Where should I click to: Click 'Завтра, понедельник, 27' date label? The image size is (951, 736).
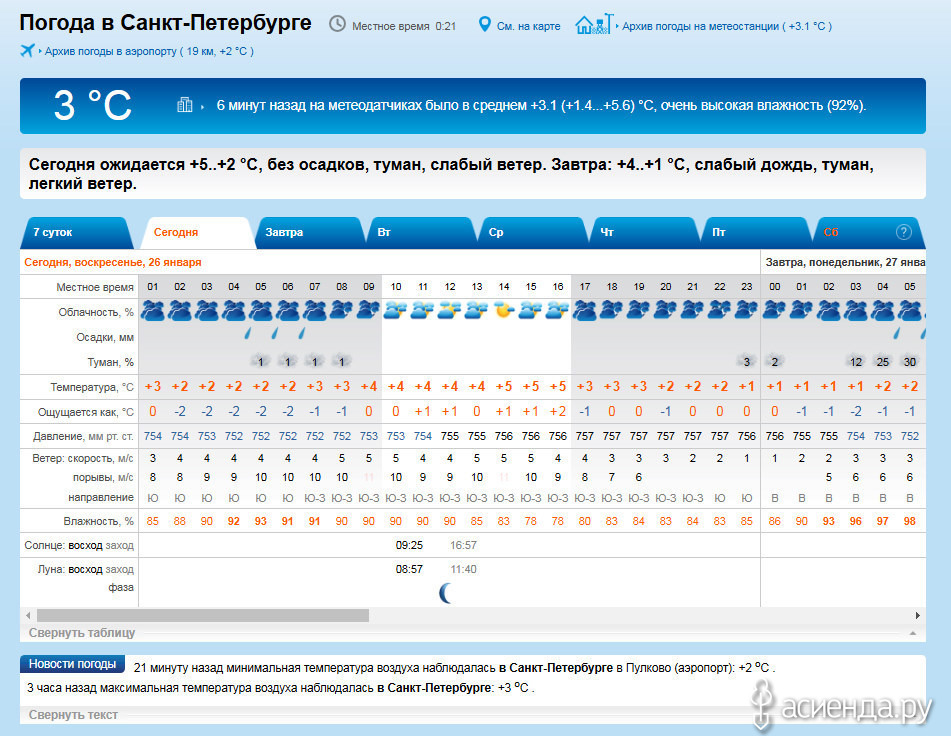(x=845, y=263)
